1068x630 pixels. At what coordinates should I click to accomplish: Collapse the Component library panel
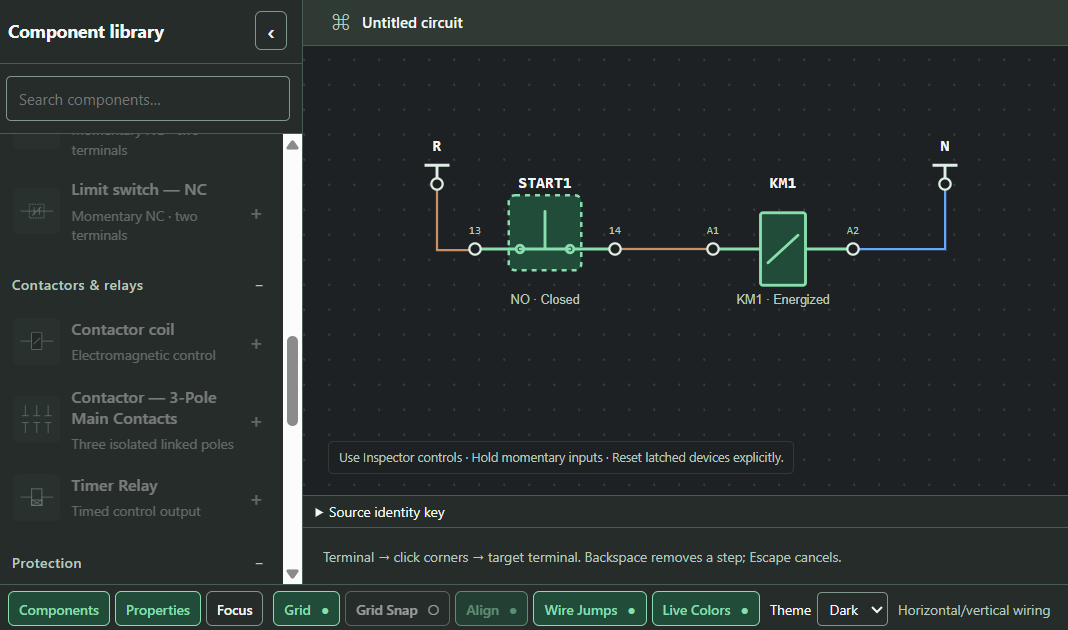tap(270, 31)
